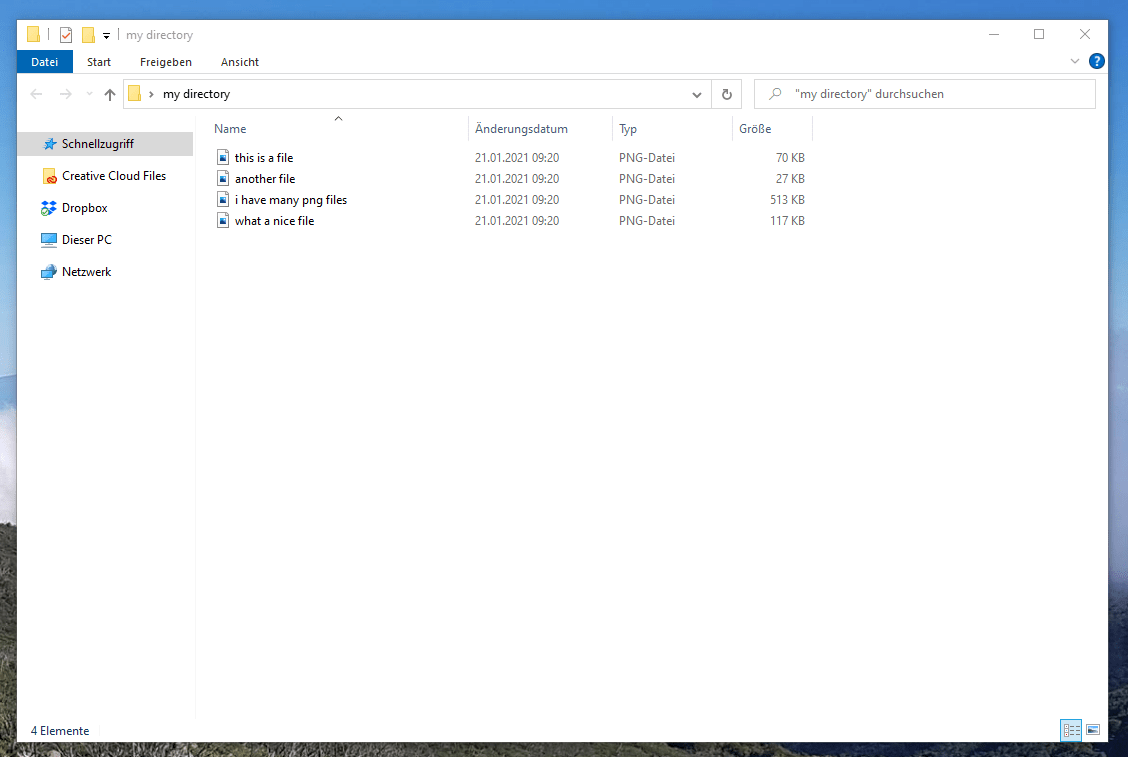Select Schnellzugriff in the navigation pane

[x=105, y=144]
